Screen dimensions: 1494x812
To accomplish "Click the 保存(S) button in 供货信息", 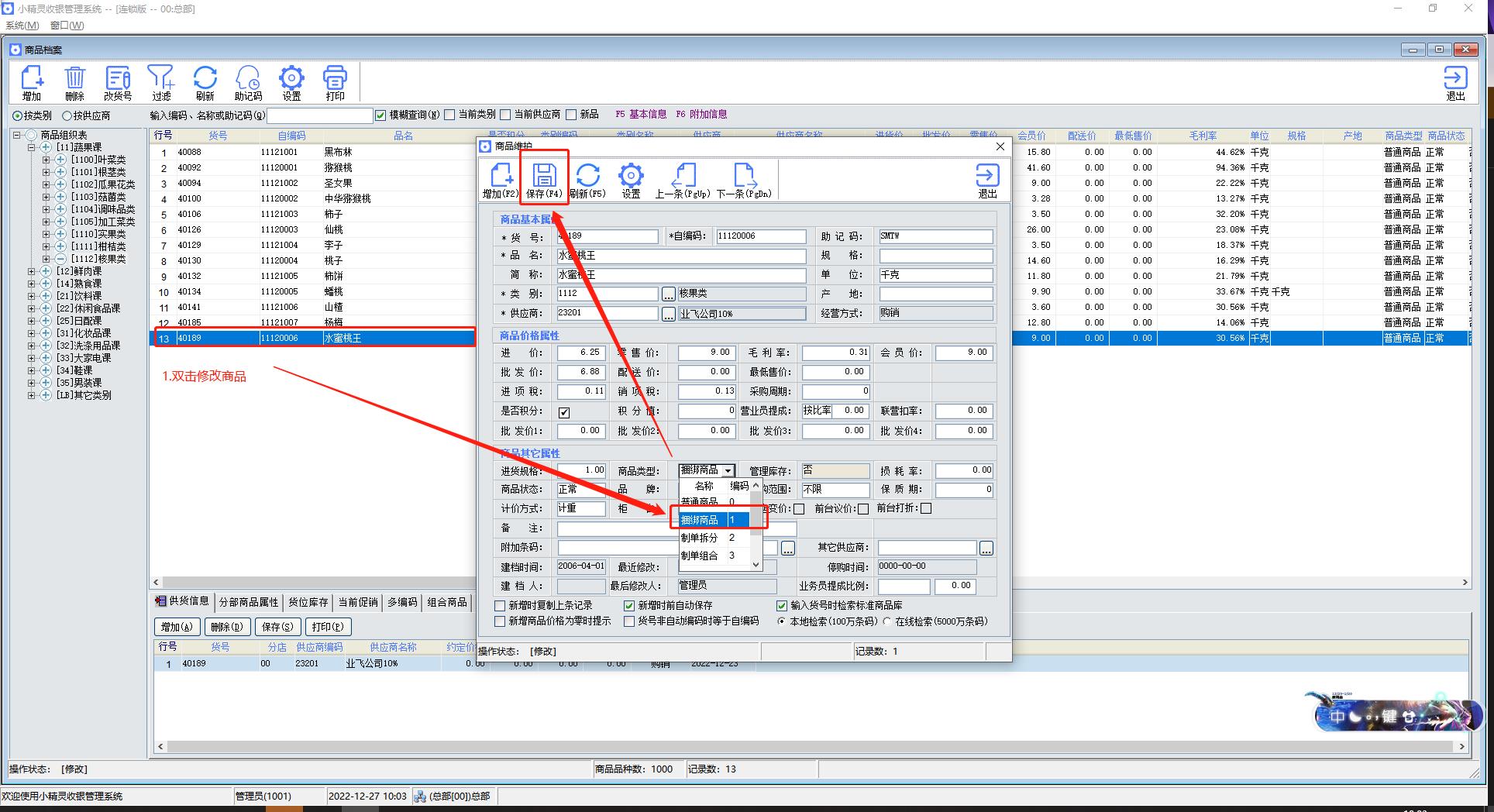I will tap(277, 627).
